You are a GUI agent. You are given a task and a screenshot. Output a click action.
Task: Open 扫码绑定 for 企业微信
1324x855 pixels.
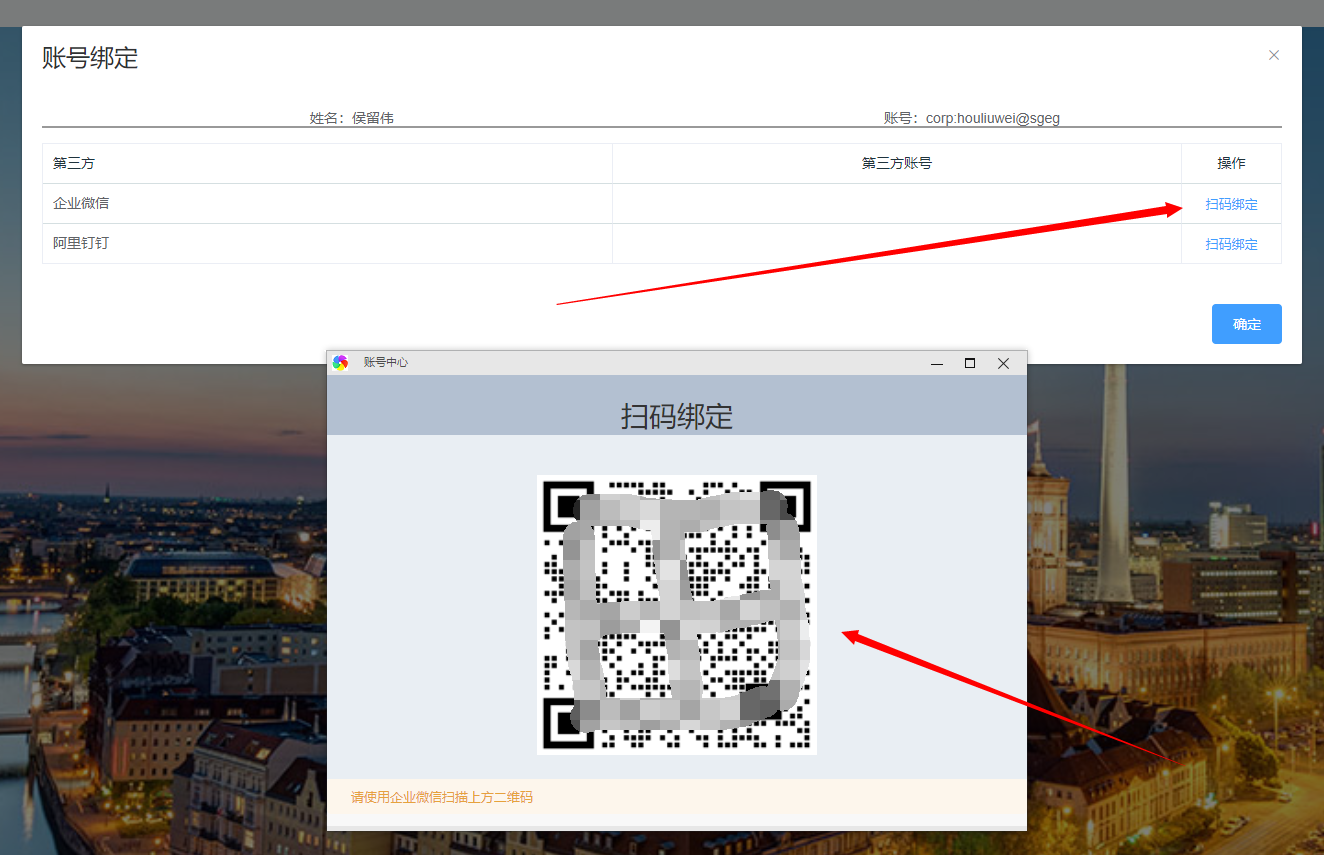pyautogui.click(x=1231, y=203)
